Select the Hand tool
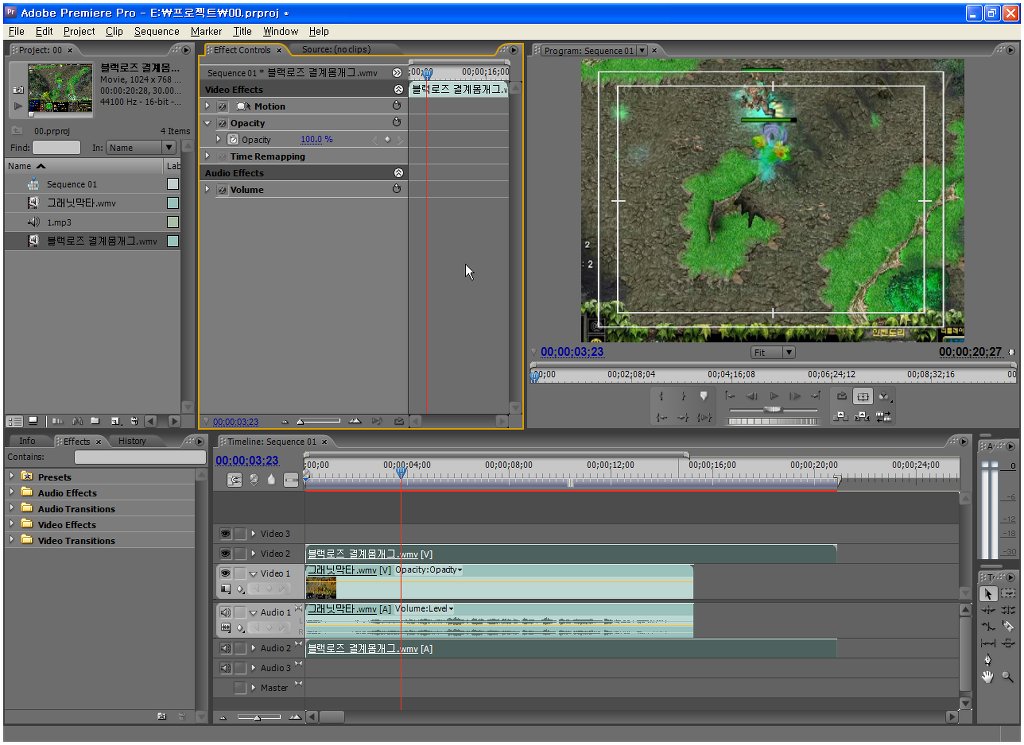 tap(988, 676)
